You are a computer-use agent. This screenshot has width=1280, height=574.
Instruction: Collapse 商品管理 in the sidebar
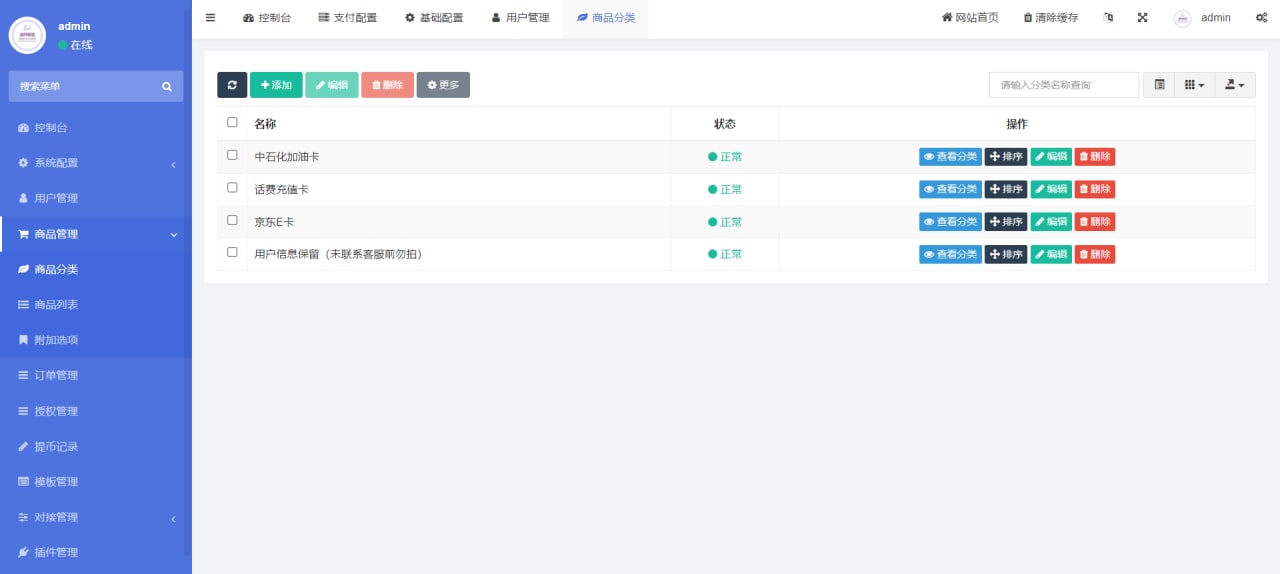96,234
